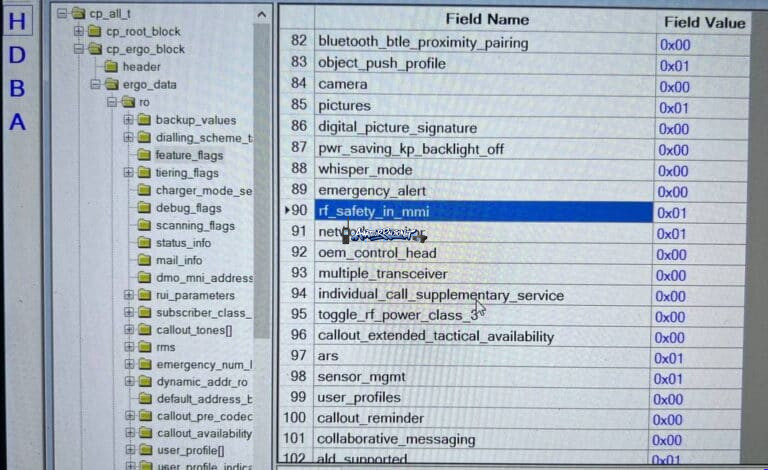Select the letter H sidebar icon
768x470 pixels.
[x=18, y=22]
